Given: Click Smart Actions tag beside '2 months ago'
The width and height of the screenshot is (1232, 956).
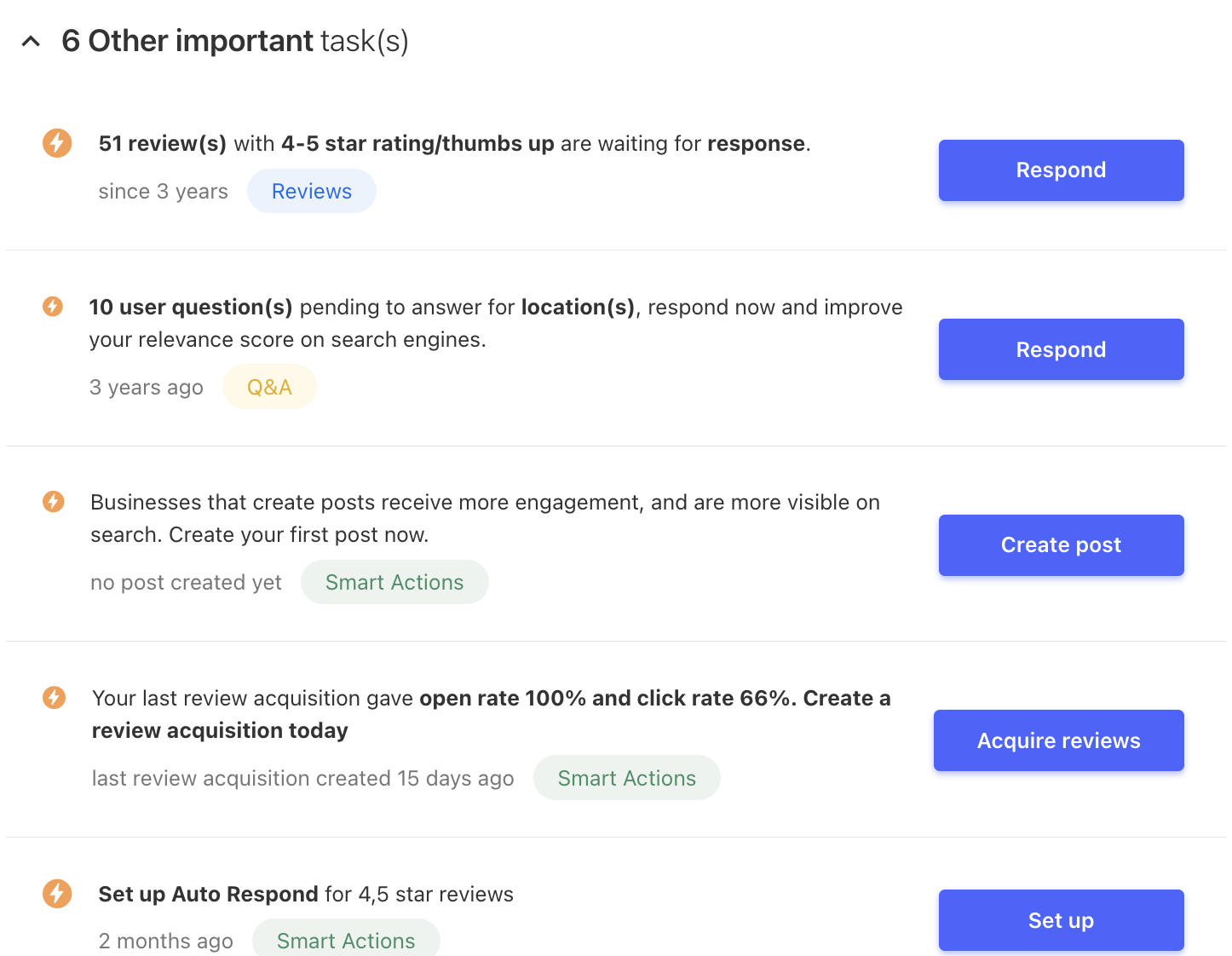Looking at the screenshot, I should click(346, 940).
